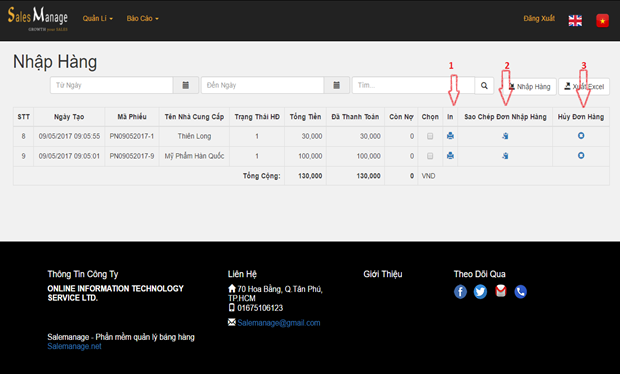Copy the Mỹ Phẩm Hàn Quốc import order
Screen dimensions: 620x374
pyautogui.click(x=505, y=156)
